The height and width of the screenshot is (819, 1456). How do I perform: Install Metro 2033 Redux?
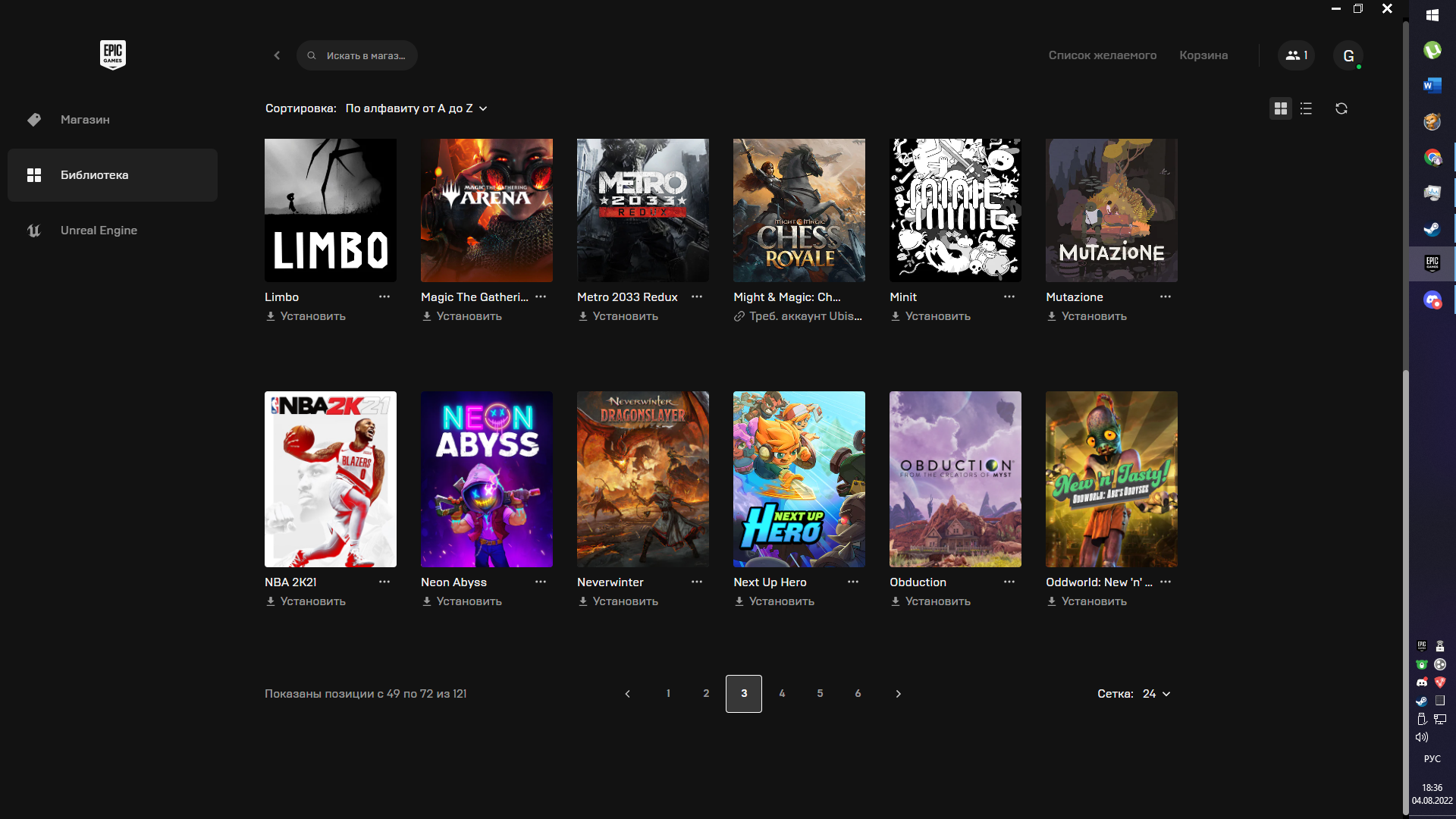tap(618, 316)
